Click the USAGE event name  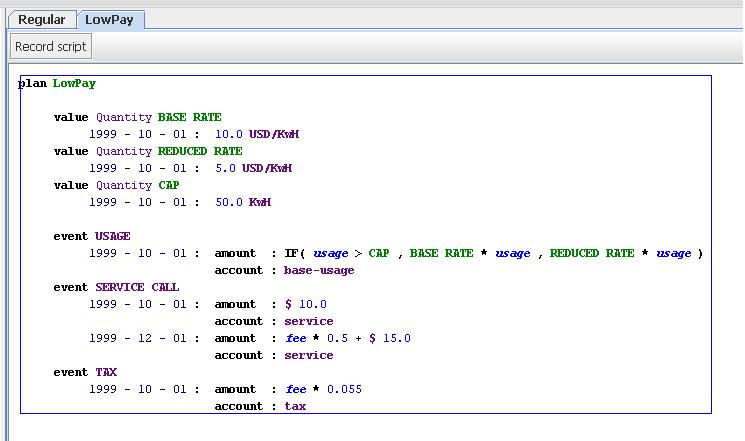(112, 237)
